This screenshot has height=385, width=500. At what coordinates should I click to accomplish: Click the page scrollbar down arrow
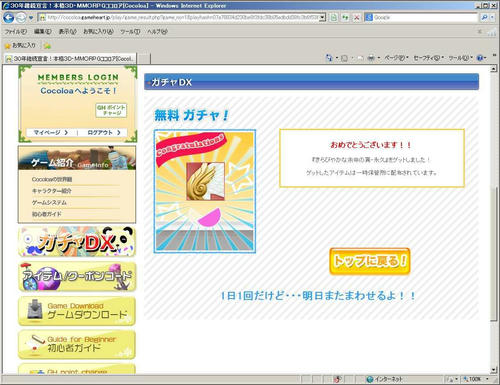coord(494,370)
